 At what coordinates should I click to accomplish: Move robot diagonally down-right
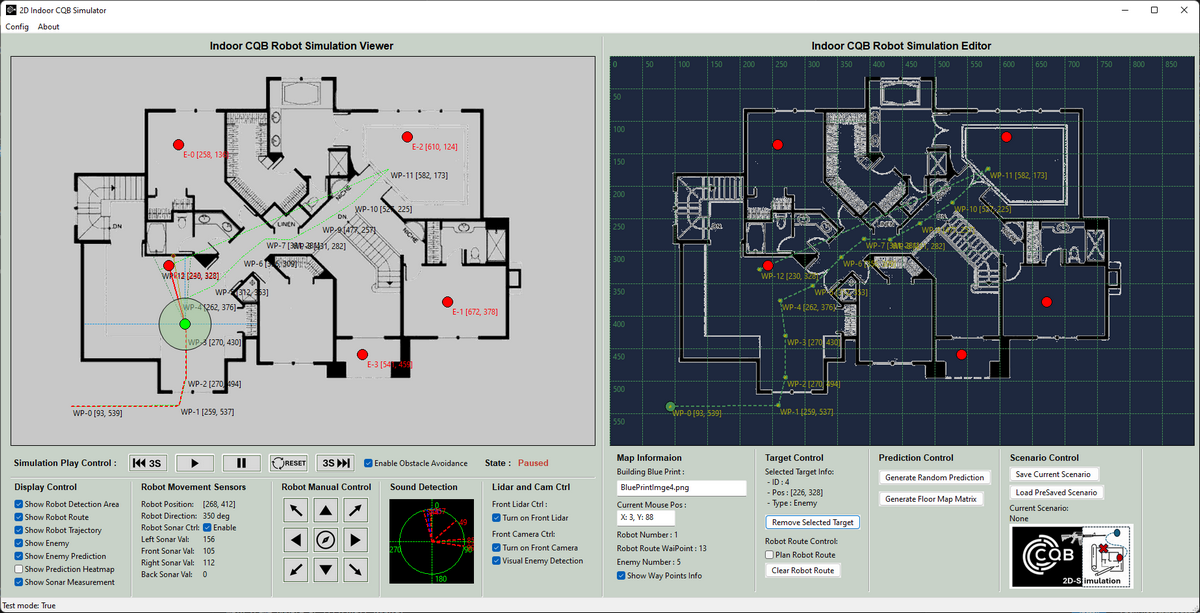click(355, 570)
